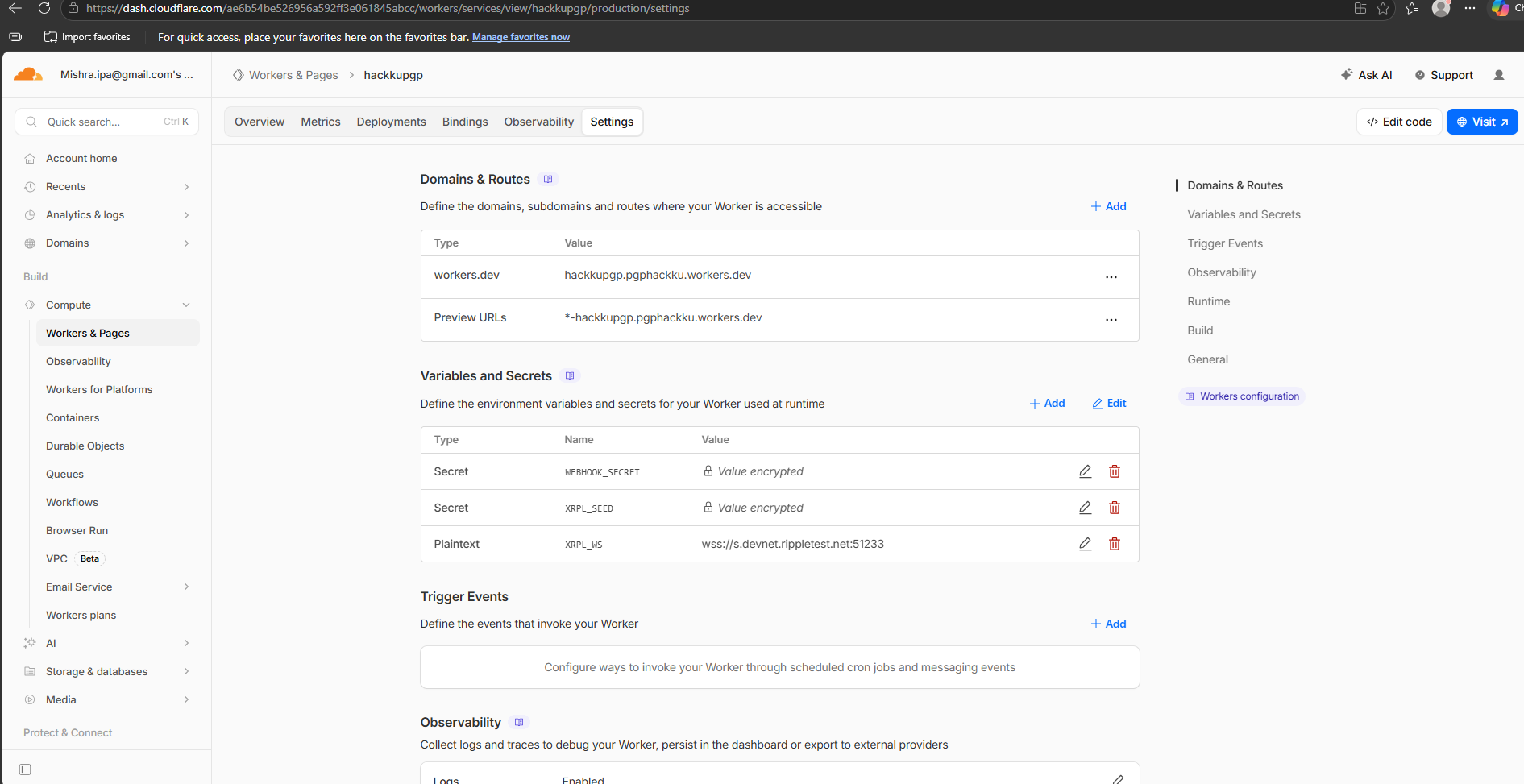Viewport: 1524px width, 784px height.
Task: Jump to Runtime in page outline
Action: pyautogui.click(x=1209, y=301)
